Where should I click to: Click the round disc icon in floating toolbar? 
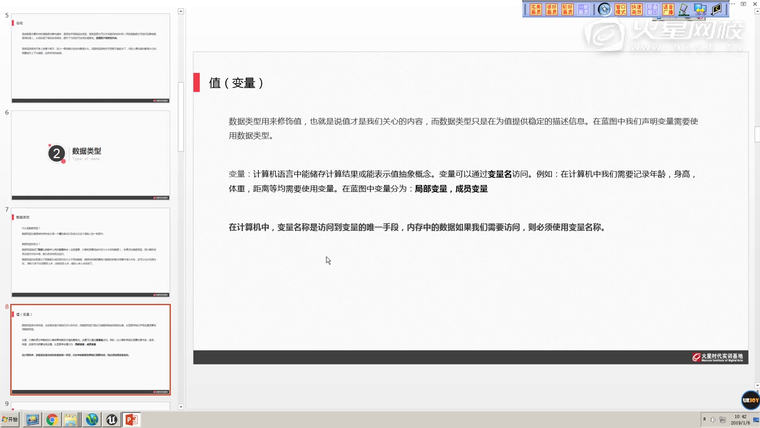604,9
